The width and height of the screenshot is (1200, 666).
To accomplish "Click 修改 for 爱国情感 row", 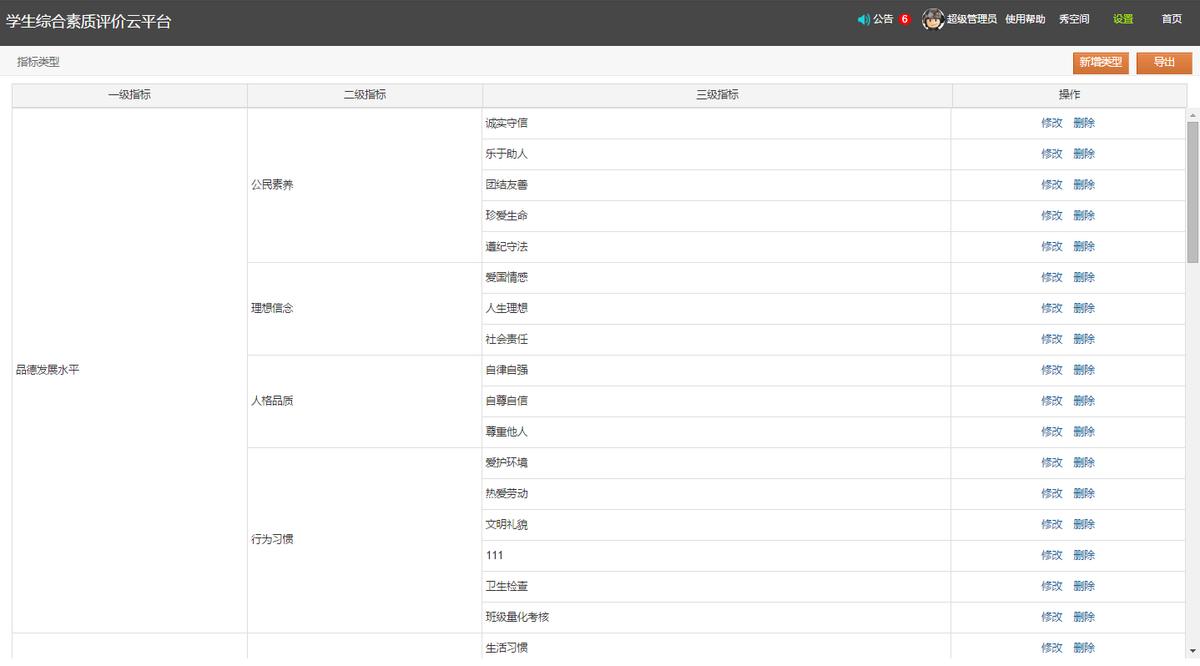I will point(1051,277).
